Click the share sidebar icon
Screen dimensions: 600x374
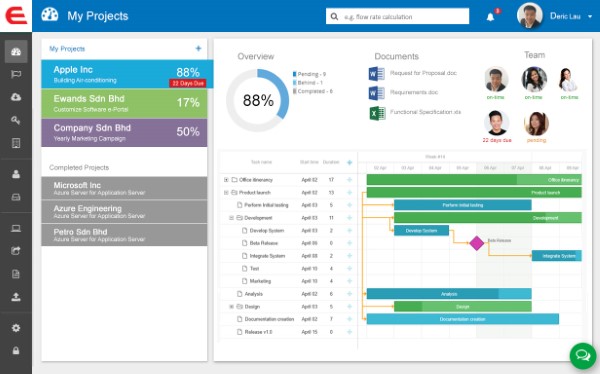pyautogui.click(x=16, y=251)
